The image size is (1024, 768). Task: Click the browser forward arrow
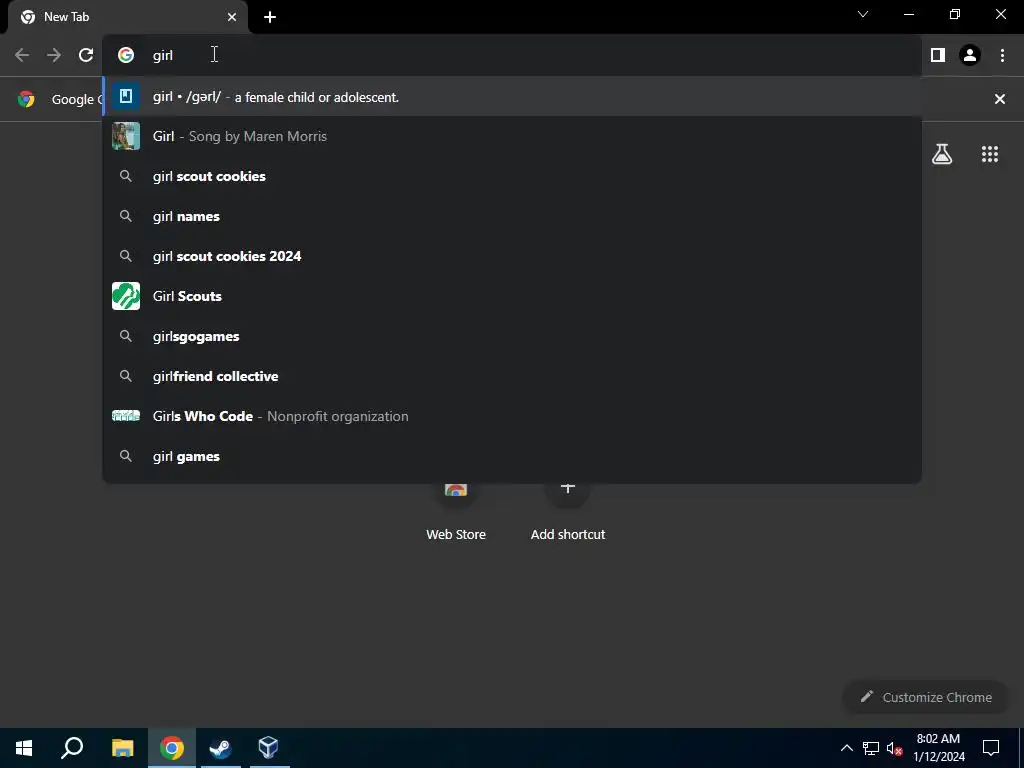(54, 56)
